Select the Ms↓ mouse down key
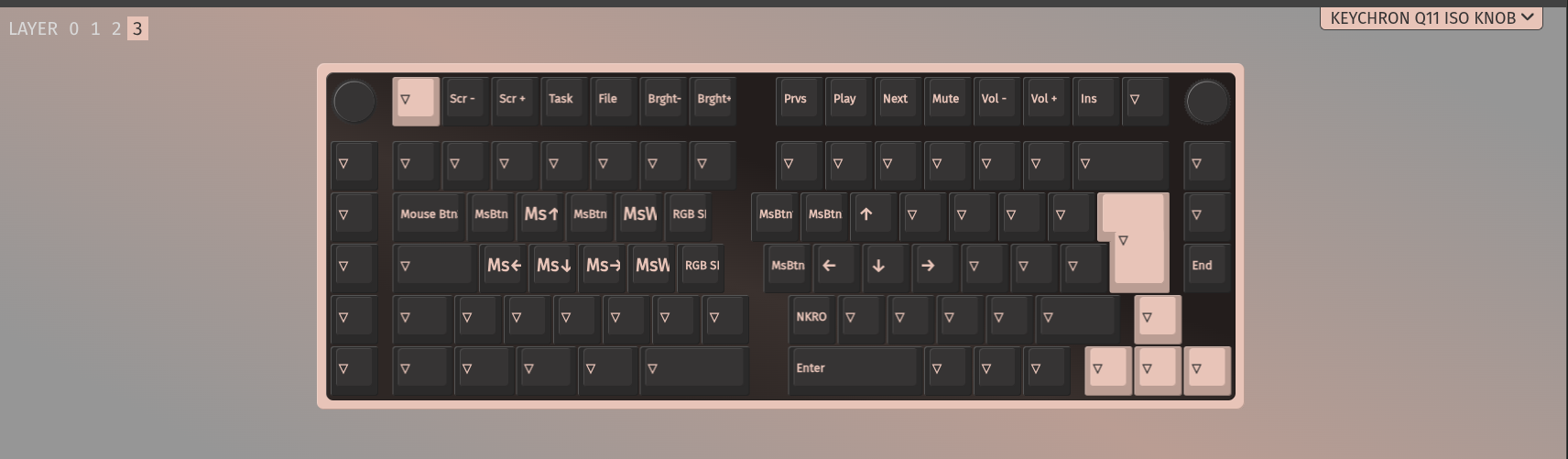Screen dimensions: 1568x459 point(553,268)
